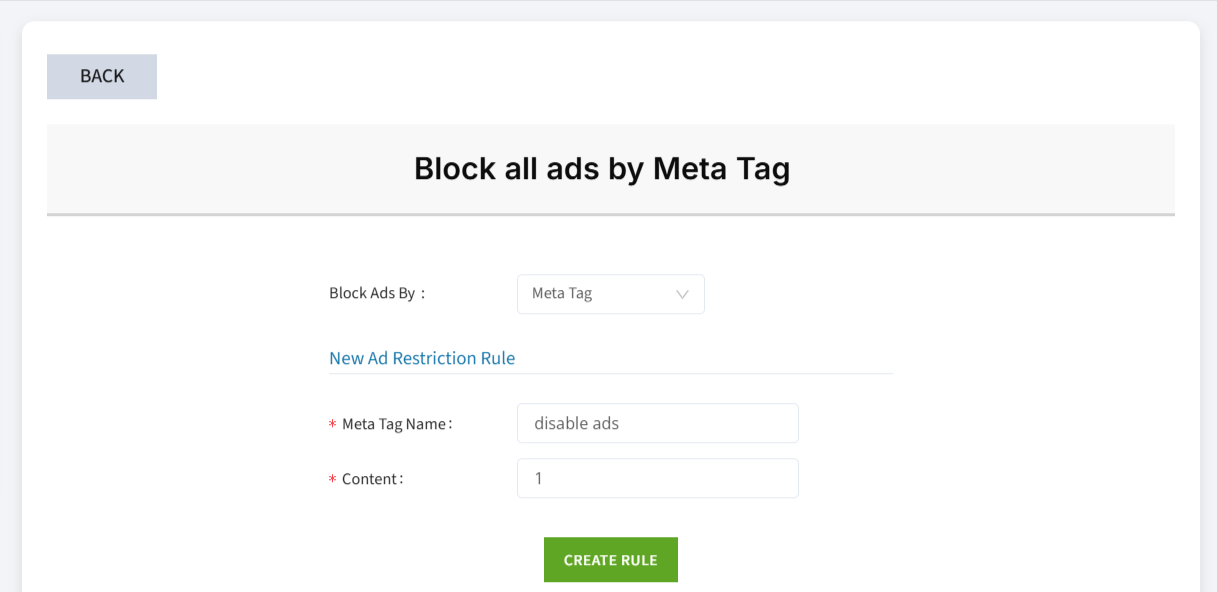The image size is (1217, 592).
Task: Click the "disable ads" text in the field
Action: click(x=577, y=423)
